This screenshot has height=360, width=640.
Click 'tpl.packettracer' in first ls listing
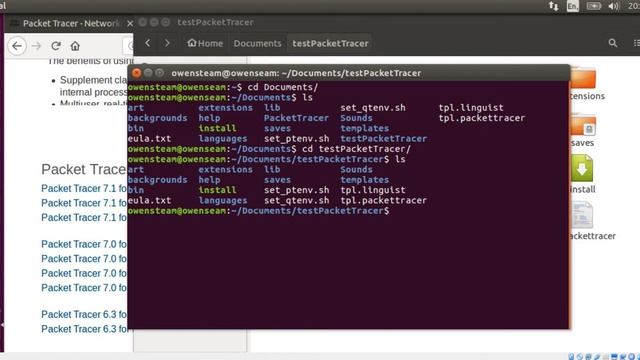pyautogui.click(x=482, y=118)
